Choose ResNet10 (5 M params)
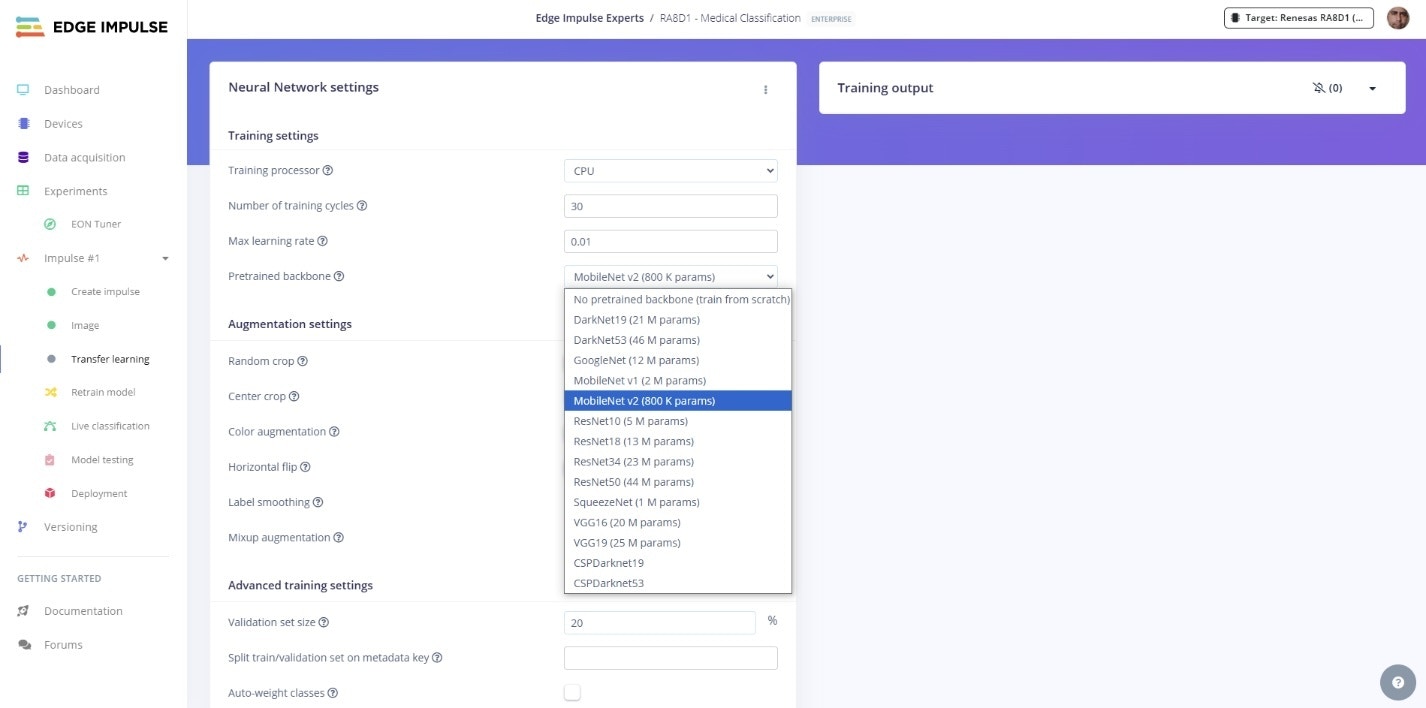1426x708 pixels. pyautogui.click(x=678, y=421)
